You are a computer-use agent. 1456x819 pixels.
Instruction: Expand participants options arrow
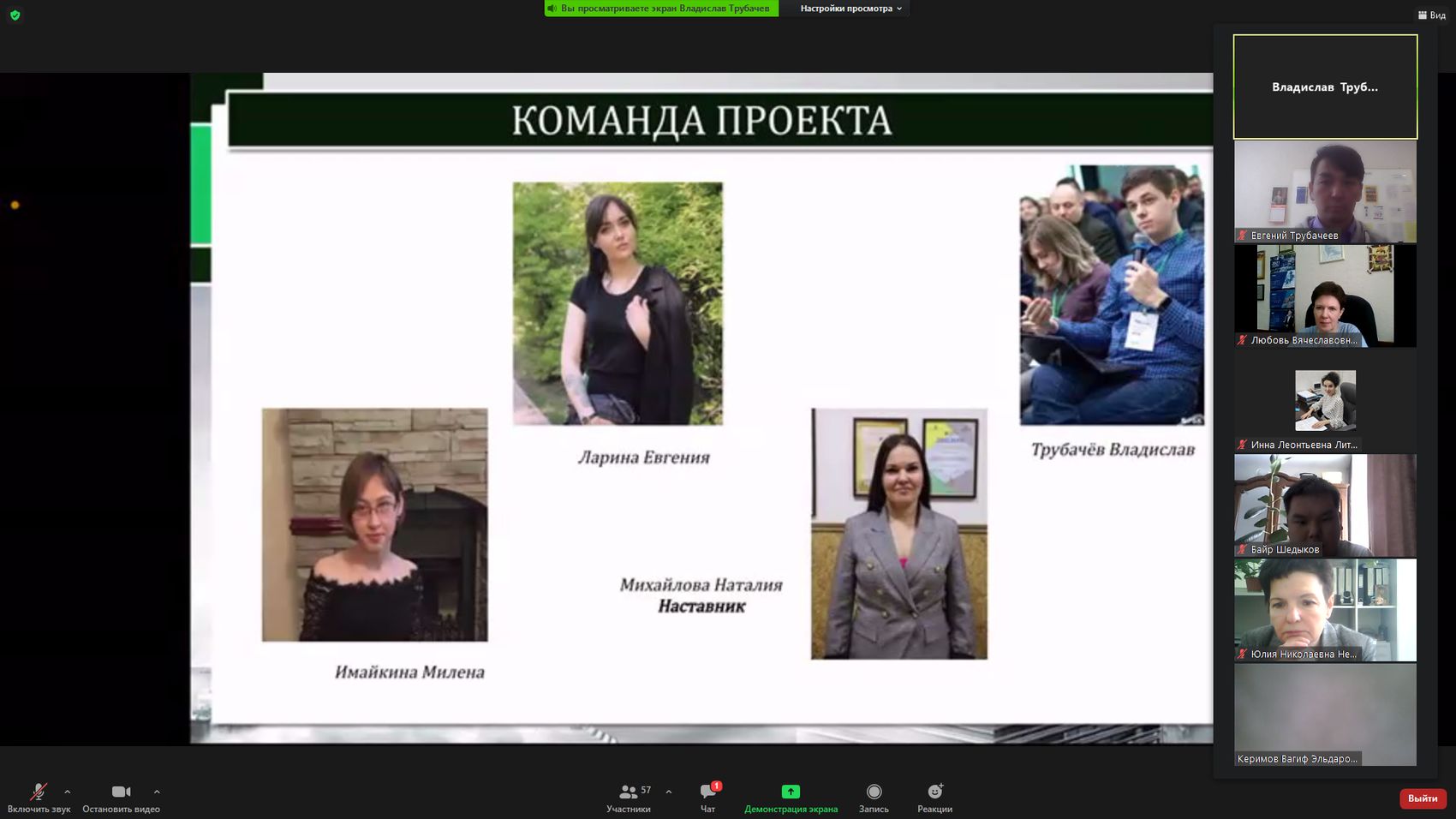tap(669, 792)
